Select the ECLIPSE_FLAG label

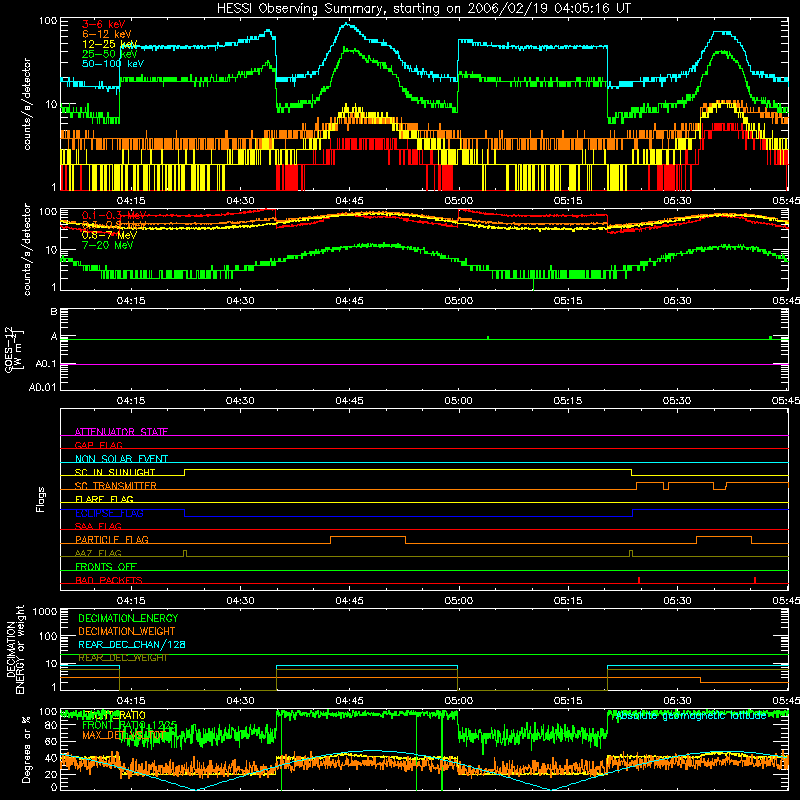coord(109,513)
